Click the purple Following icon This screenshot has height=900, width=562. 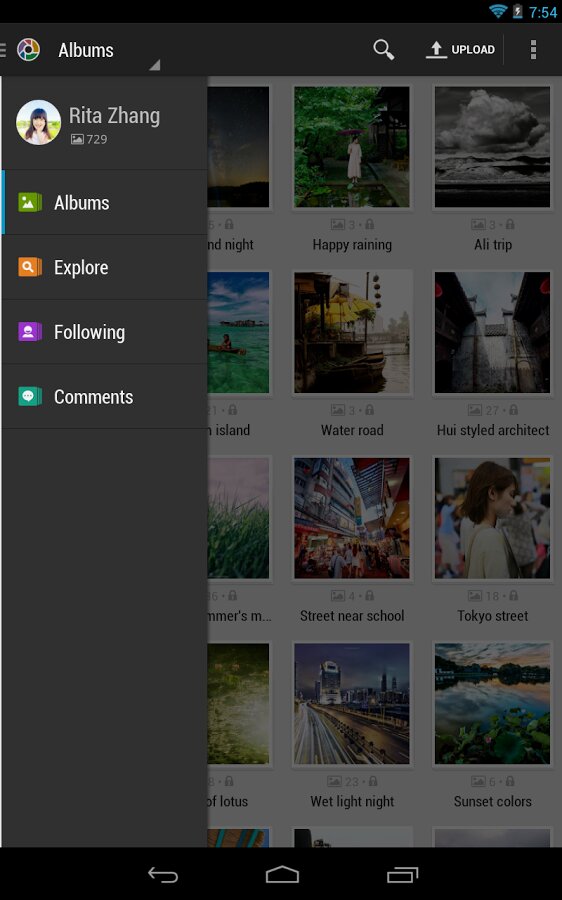[30, 332]
